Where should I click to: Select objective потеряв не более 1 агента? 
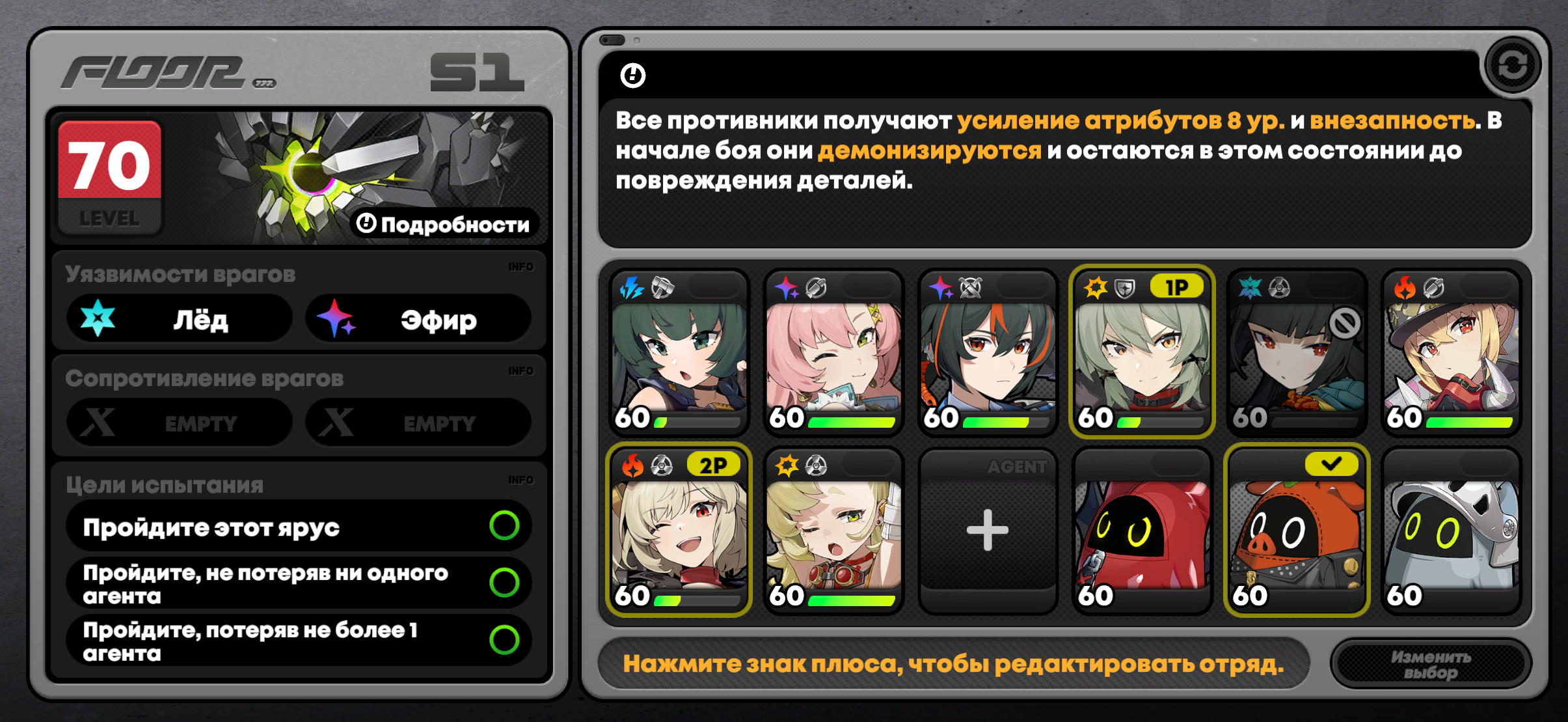point(299,641)
